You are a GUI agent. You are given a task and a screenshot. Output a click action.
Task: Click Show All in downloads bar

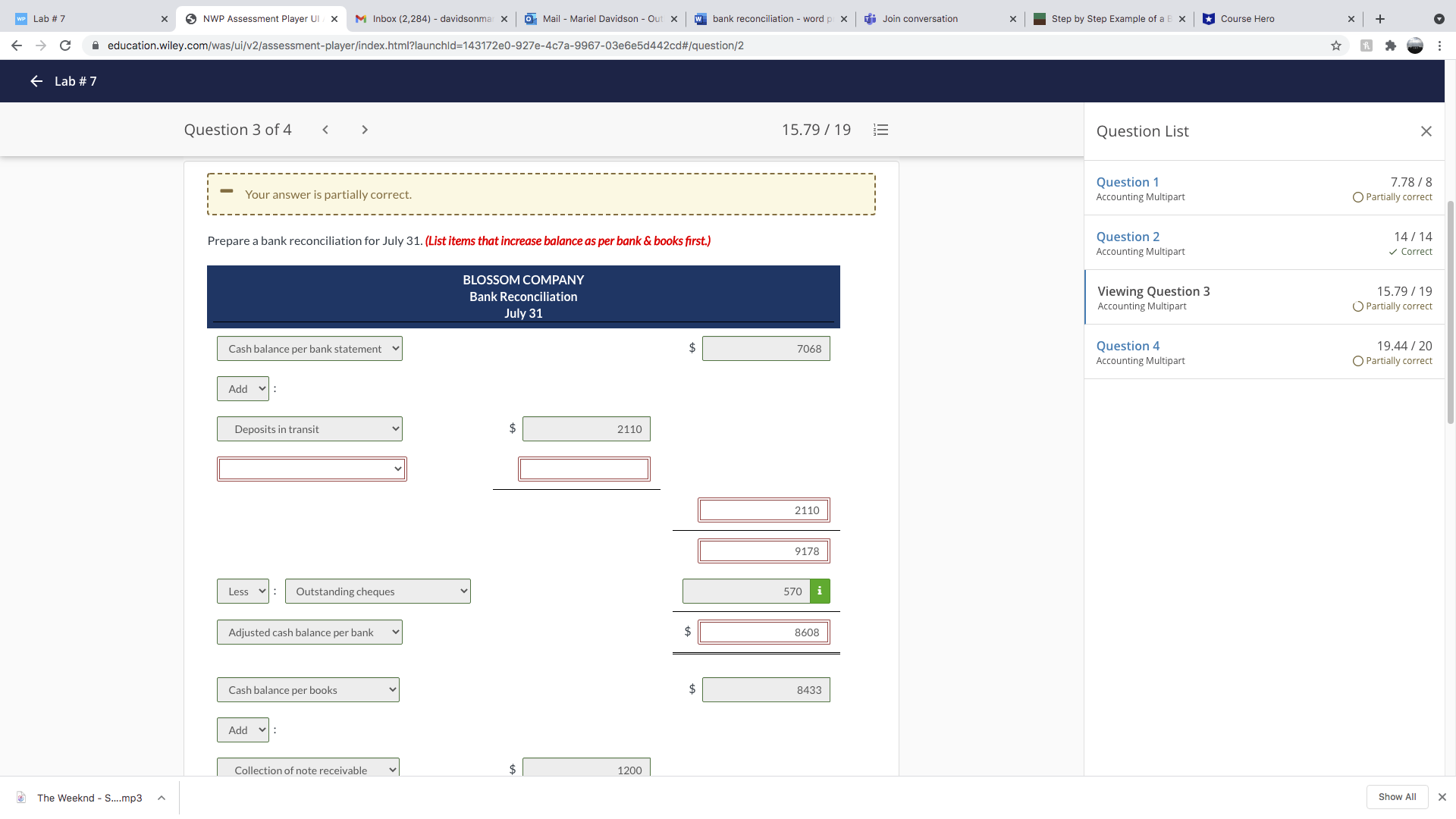tap(1397, 797)
